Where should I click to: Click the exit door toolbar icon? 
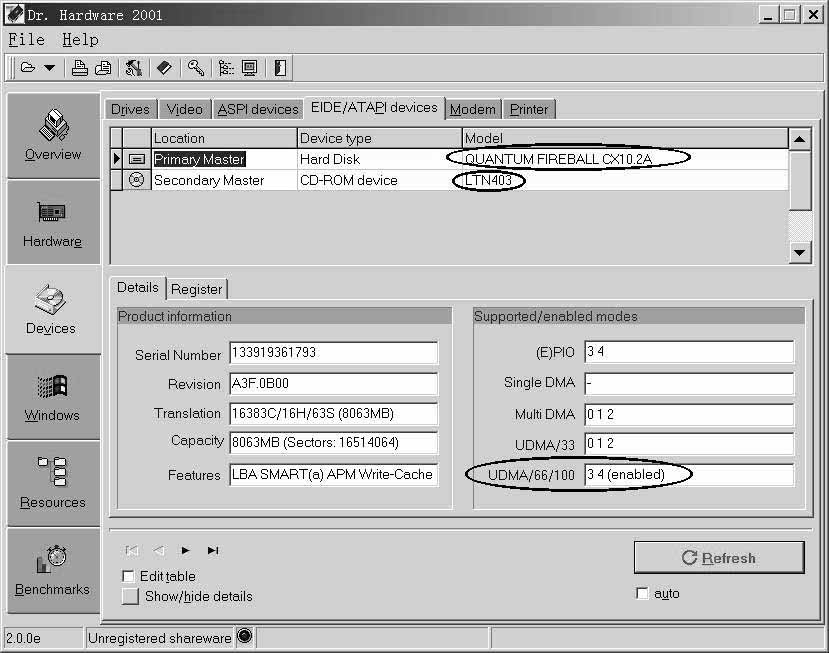point(280,68)
